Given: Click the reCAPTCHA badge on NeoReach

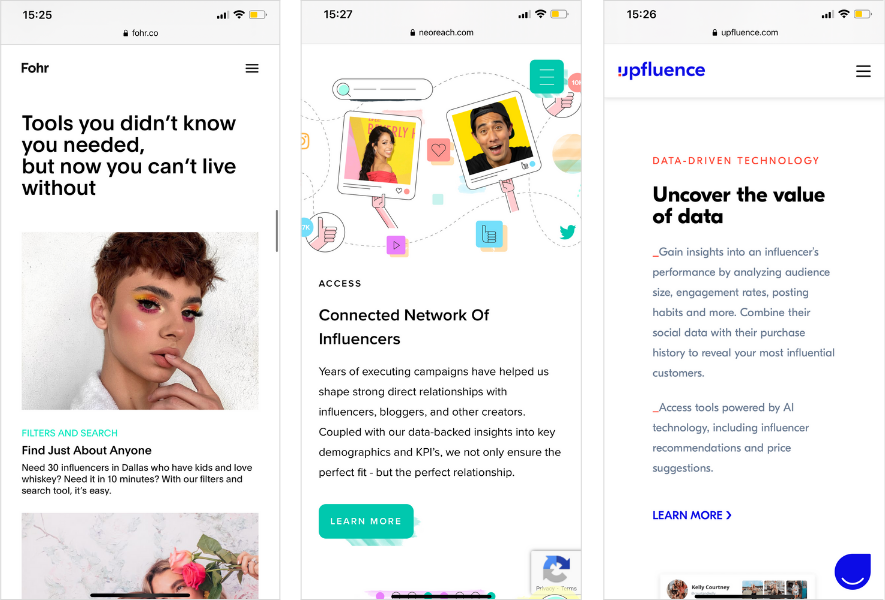Looking at the screenshot, I should (x=555, y=571).
